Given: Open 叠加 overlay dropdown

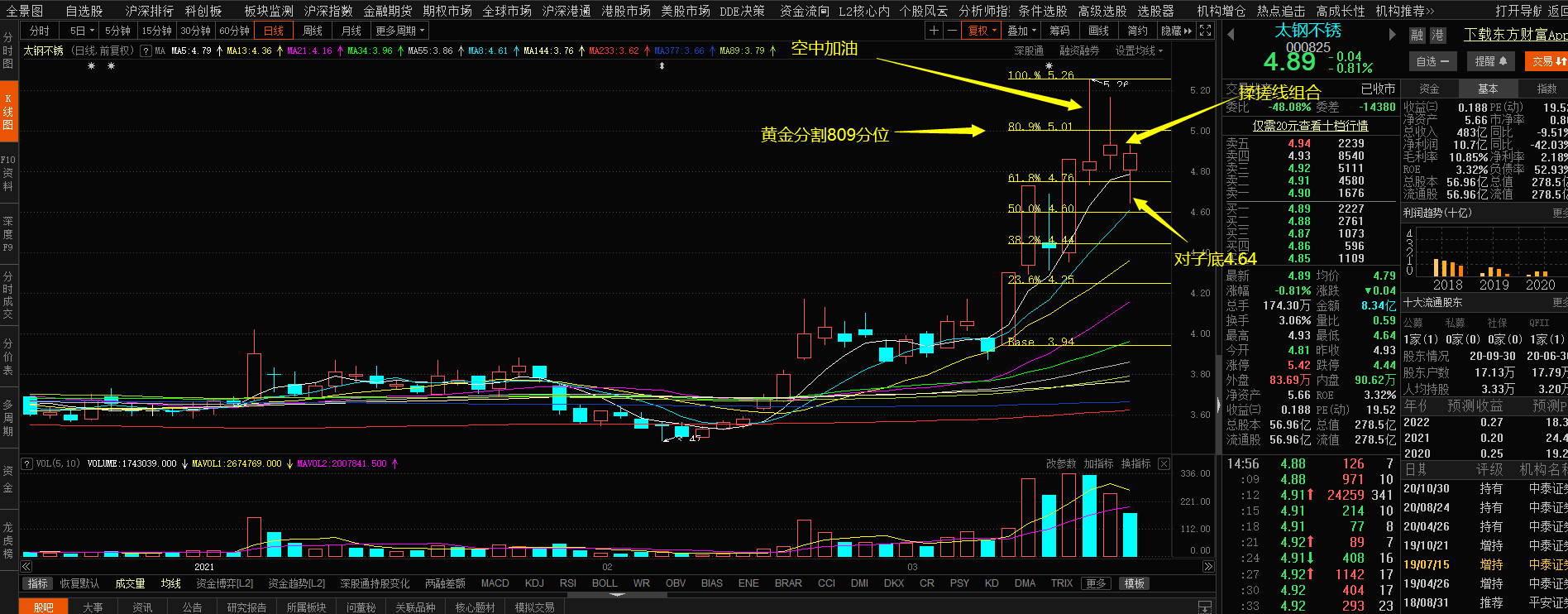Looking at the screenshot, I should click(x=1021, y=31).
